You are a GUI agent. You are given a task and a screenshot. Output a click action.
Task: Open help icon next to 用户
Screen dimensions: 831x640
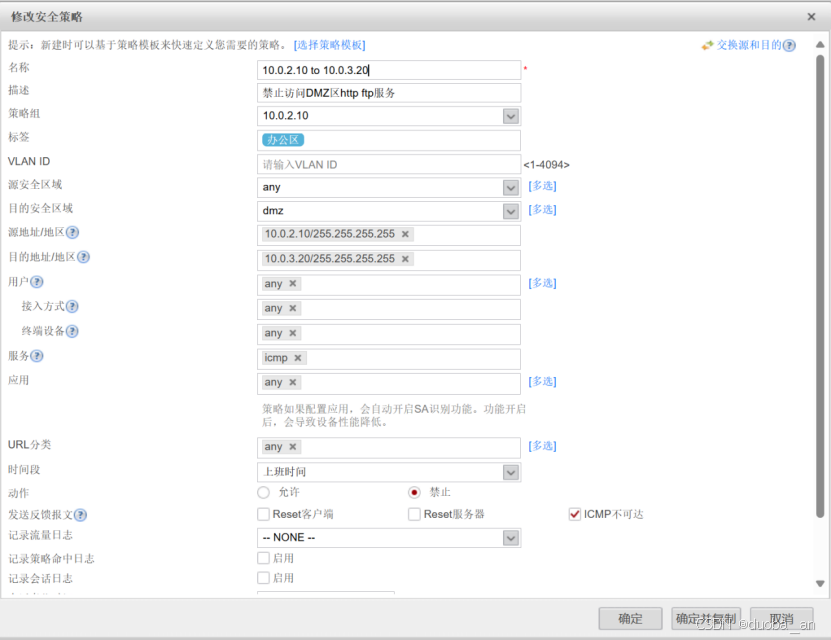[x=37, y=282]
